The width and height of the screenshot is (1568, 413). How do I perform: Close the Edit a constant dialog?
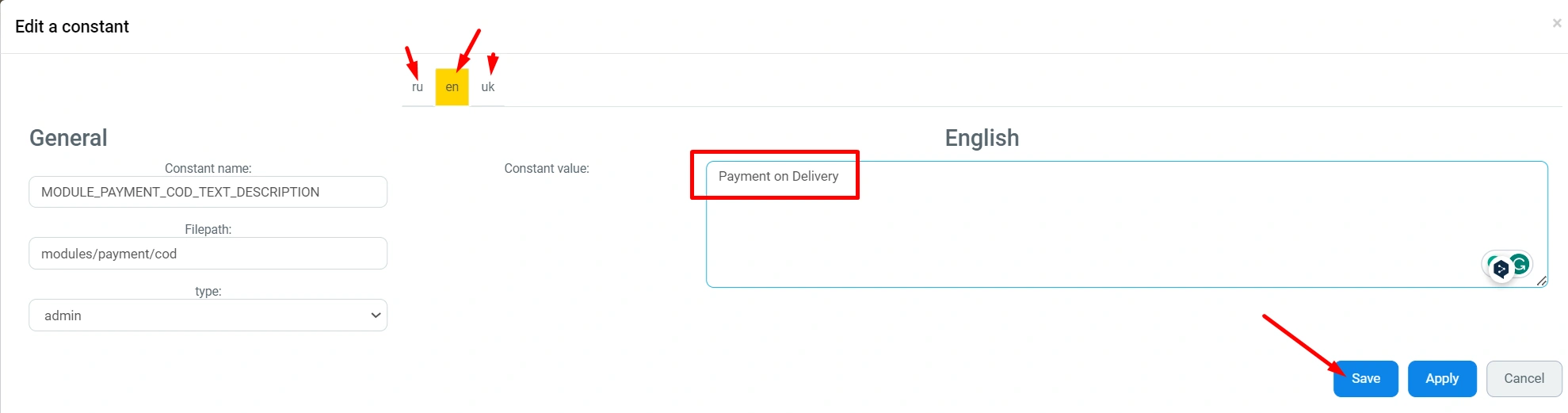click(x=1557, y=24)
